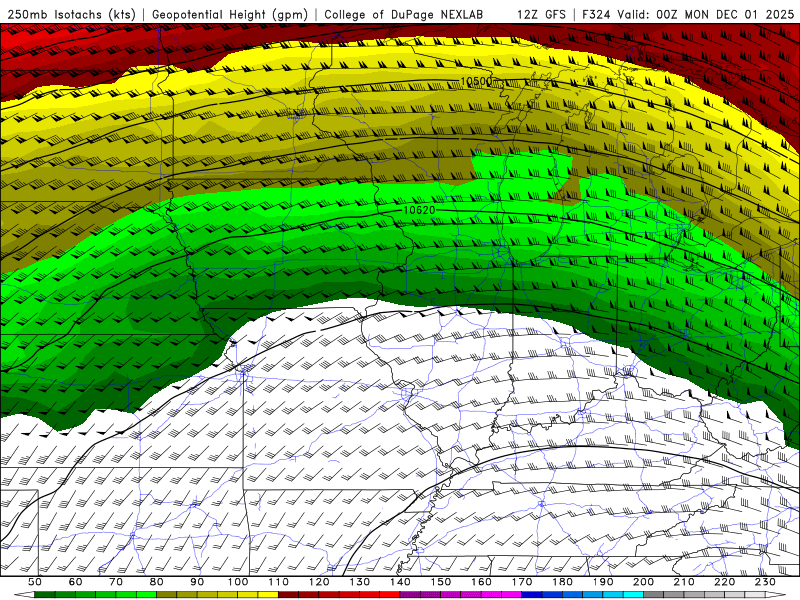Click the '100' value on the color scale
Viewport: 800px width, 600px height.
(x=238, y=582)
